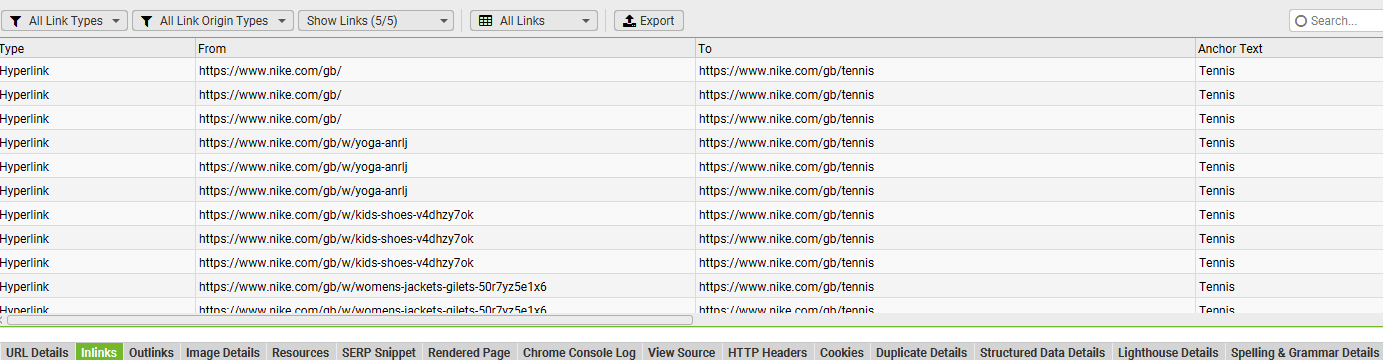Image resolution: width=1383 pixels, height=360 pixels.
Task: Switch to the View Source tab
Action: pyautogui.click(x=681, y=352)
